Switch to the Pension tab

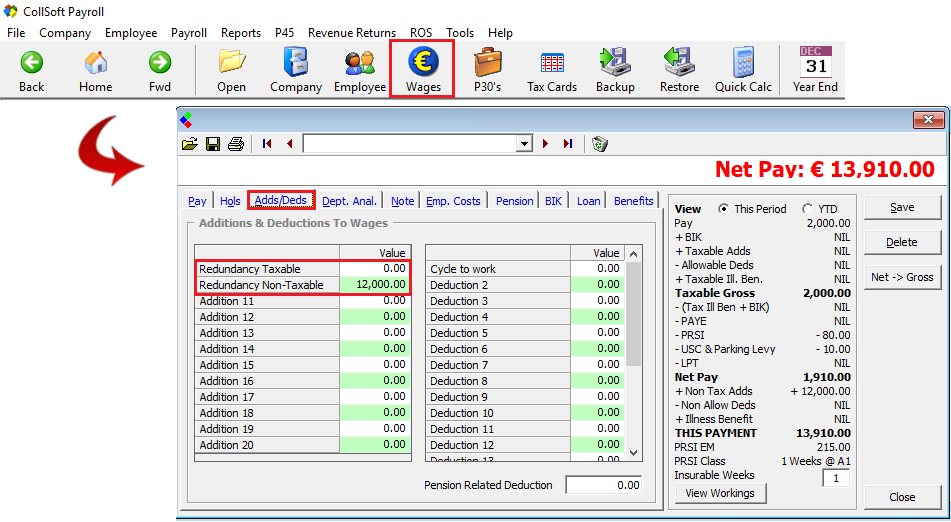514,201
